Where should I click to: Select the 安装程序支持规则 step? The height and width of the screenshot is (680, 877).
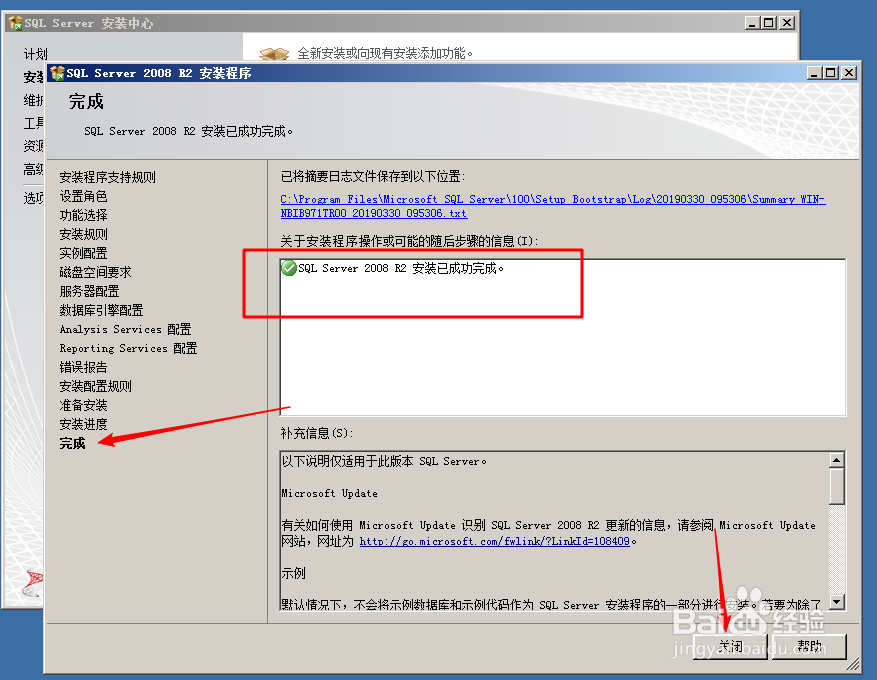point(107,177)
